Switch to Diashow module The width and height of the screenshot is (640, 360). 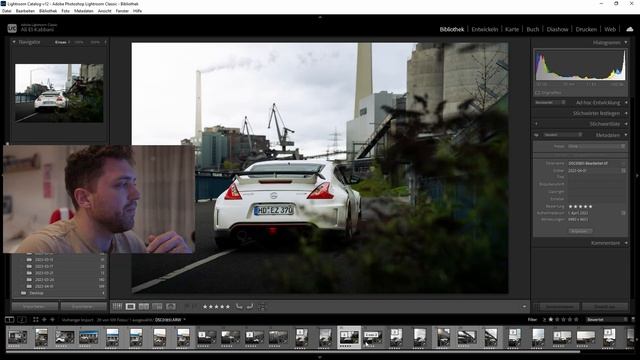tap(557, 29)
